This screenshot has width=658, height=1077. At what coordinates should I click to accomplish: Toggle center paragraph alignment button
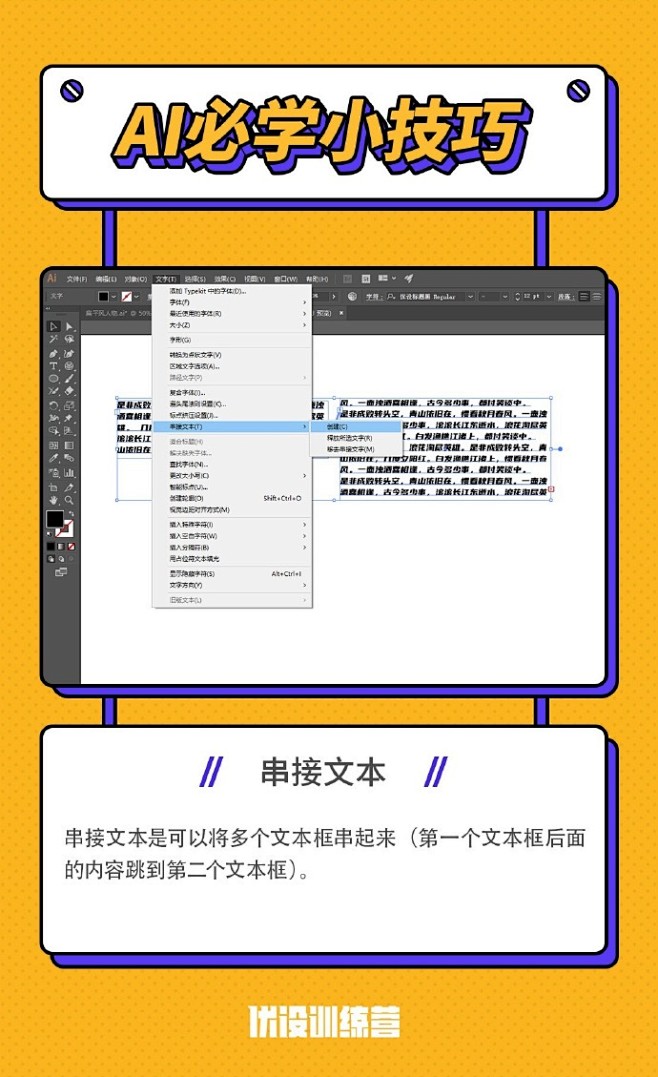[x=597, y=297]
